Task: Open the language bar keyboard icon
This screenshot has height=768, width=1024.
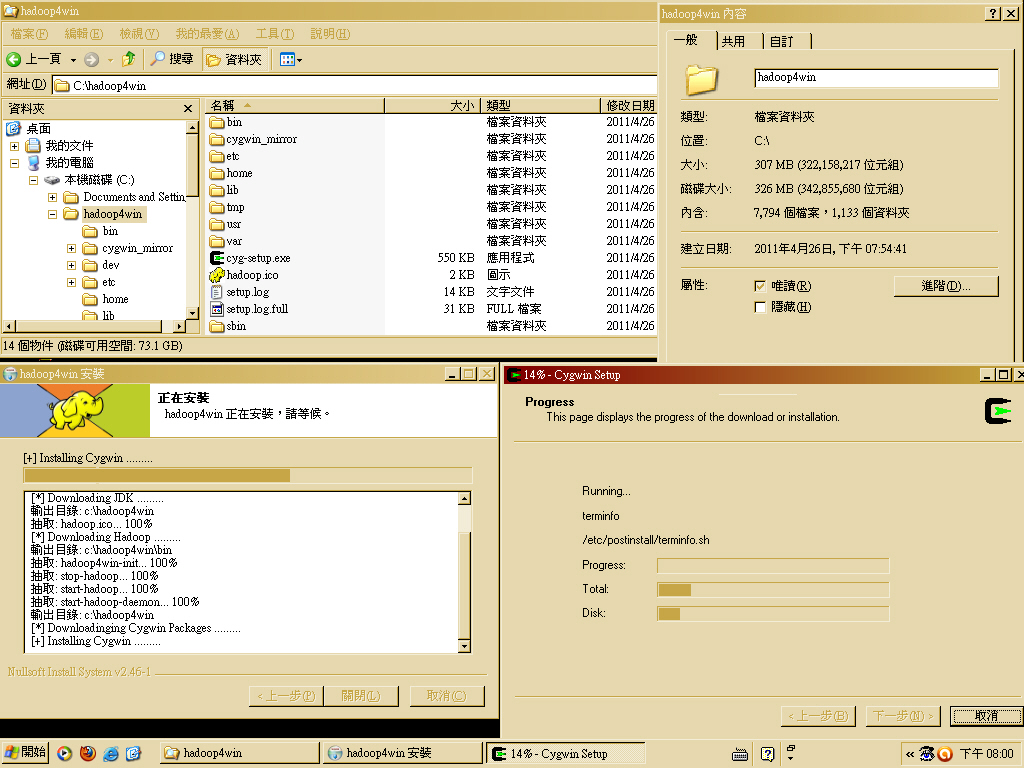Action: [x=740, y=754]
